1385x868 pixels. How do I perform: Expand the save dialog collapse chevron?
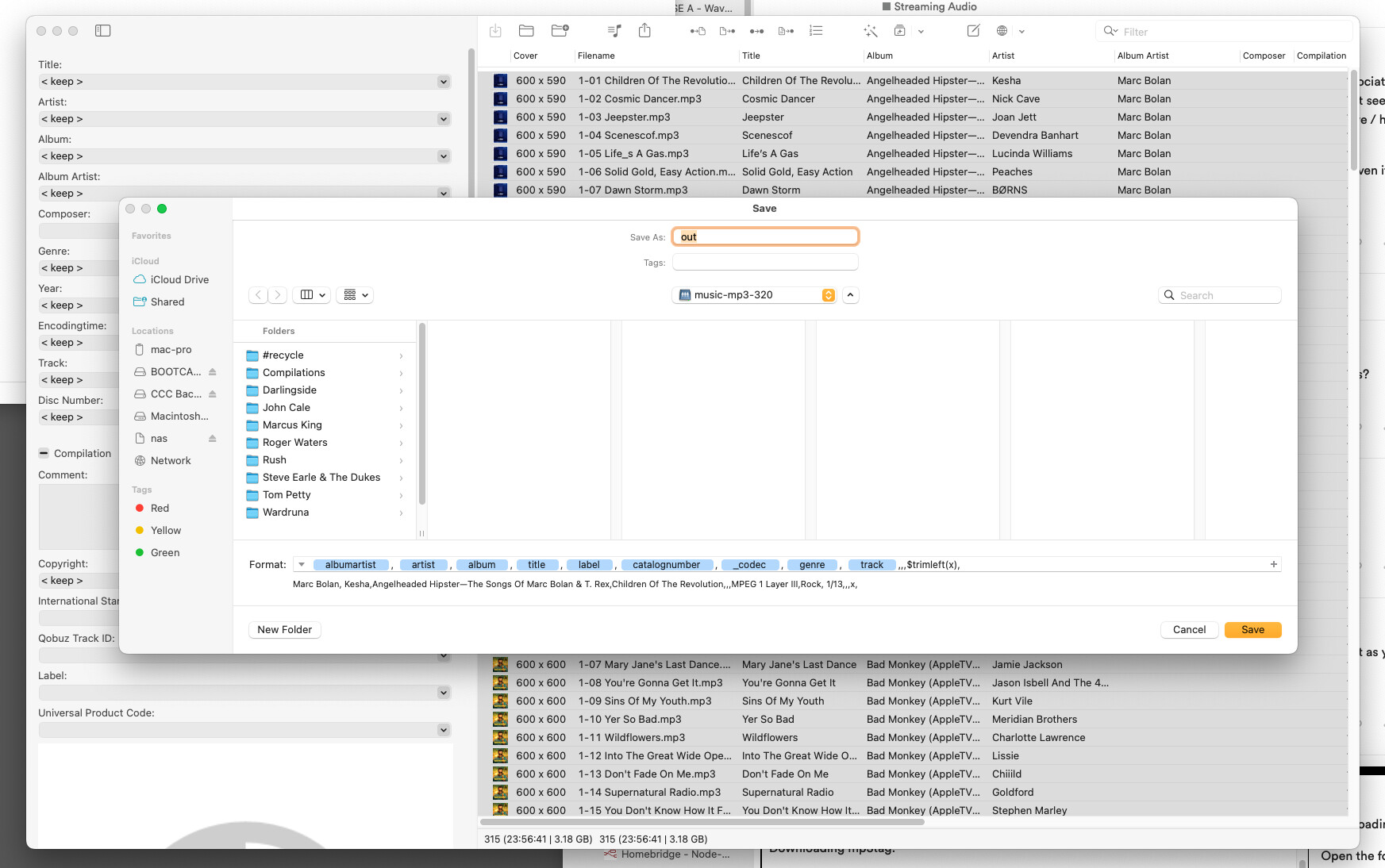pyautogui.click(x=850, y=295)
